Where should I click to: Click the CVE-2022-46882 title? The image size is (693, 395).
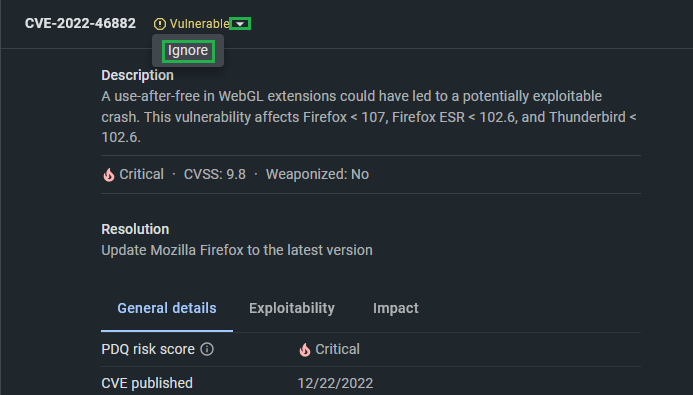80,23
